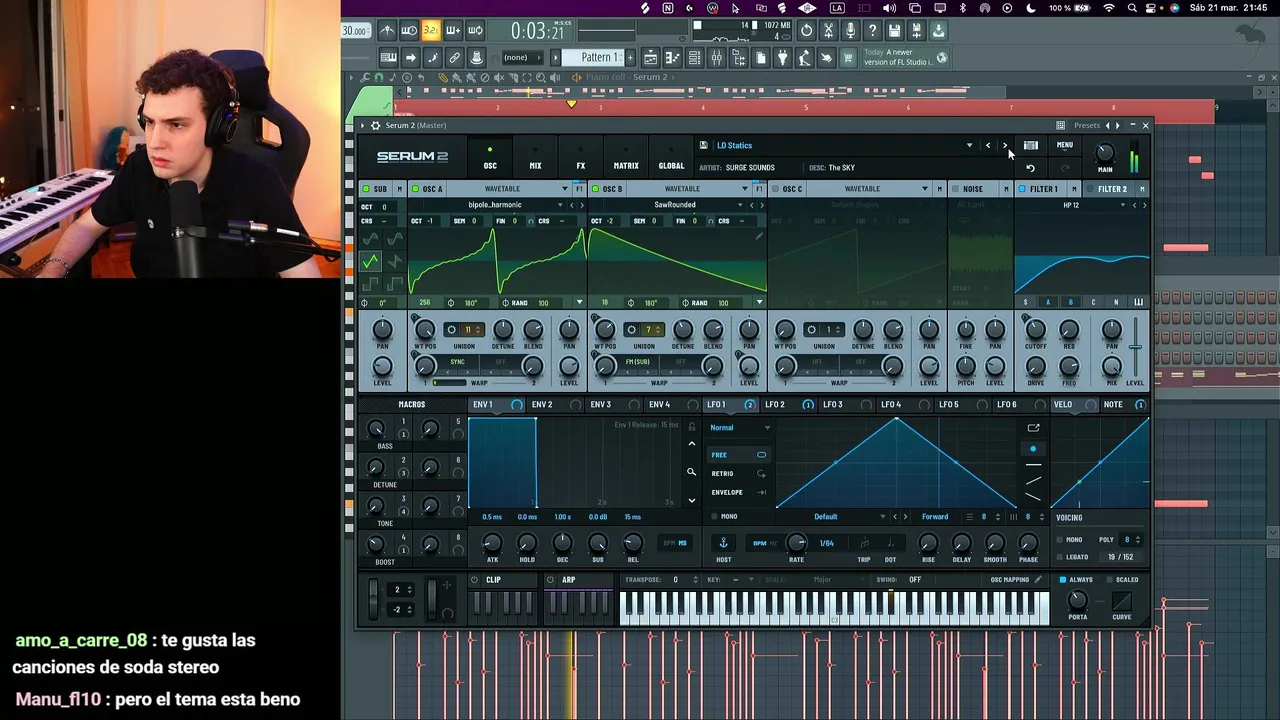This screenshot has width=1280, height=720.
Task: Open the SawRounded wavetable dropdown
Action: tap(675, 205)
